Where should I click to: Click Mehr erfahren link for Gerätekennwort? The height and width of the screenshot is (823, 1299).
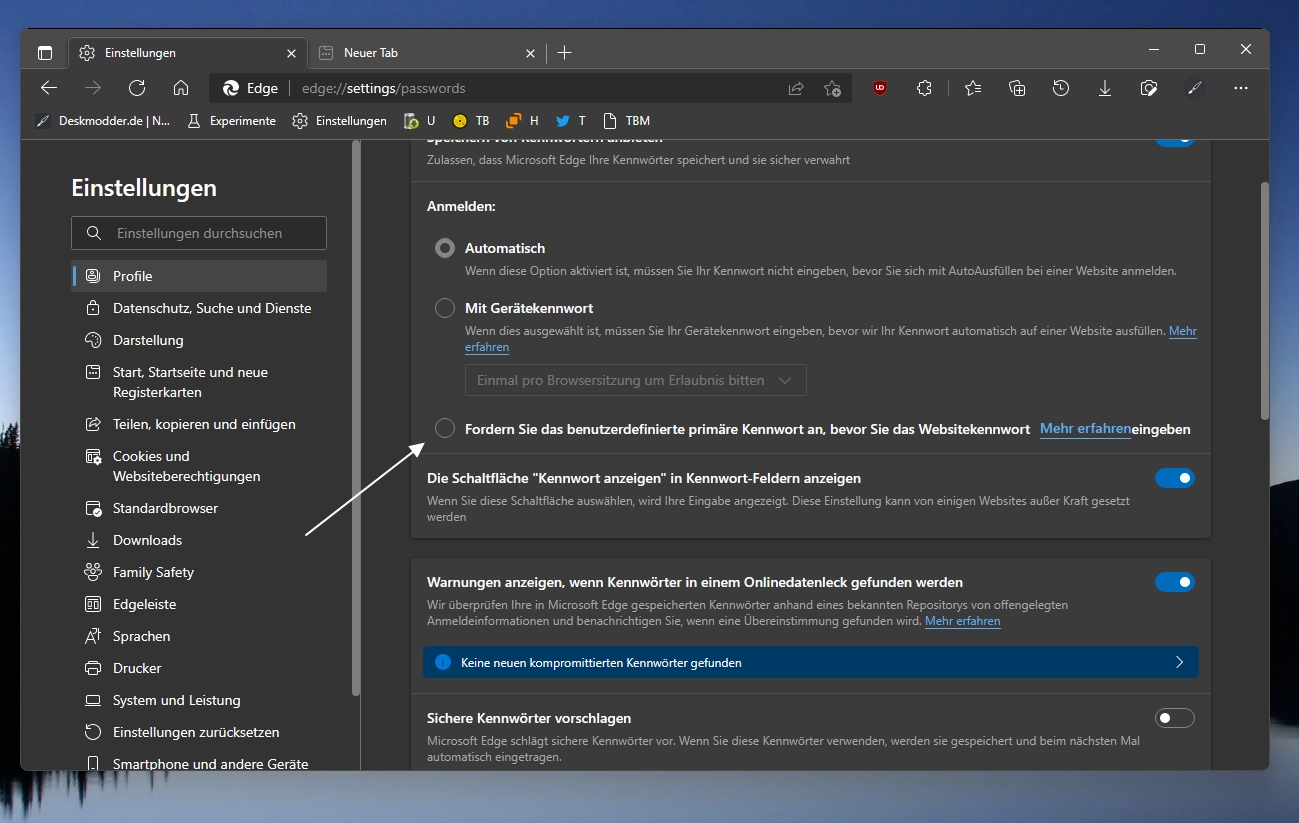click(x=1183, y=331)
